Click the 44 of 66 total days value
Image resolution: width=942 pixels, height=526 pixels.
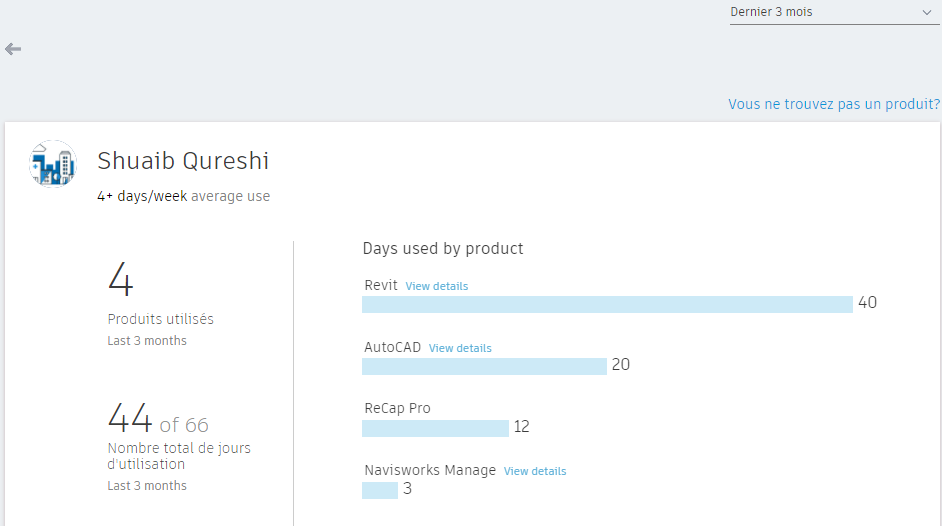158,419
